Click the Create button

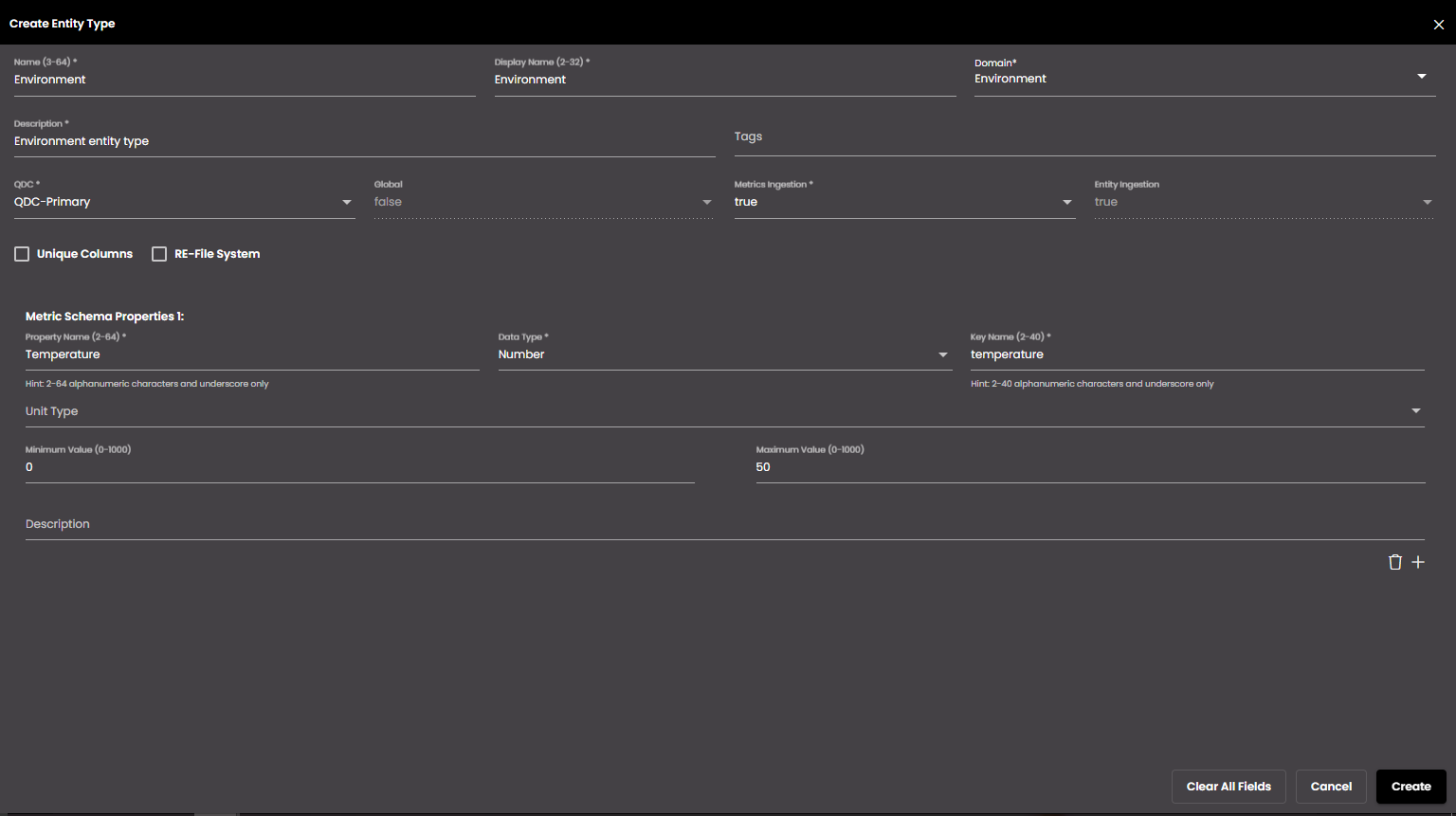(1410, 787)
